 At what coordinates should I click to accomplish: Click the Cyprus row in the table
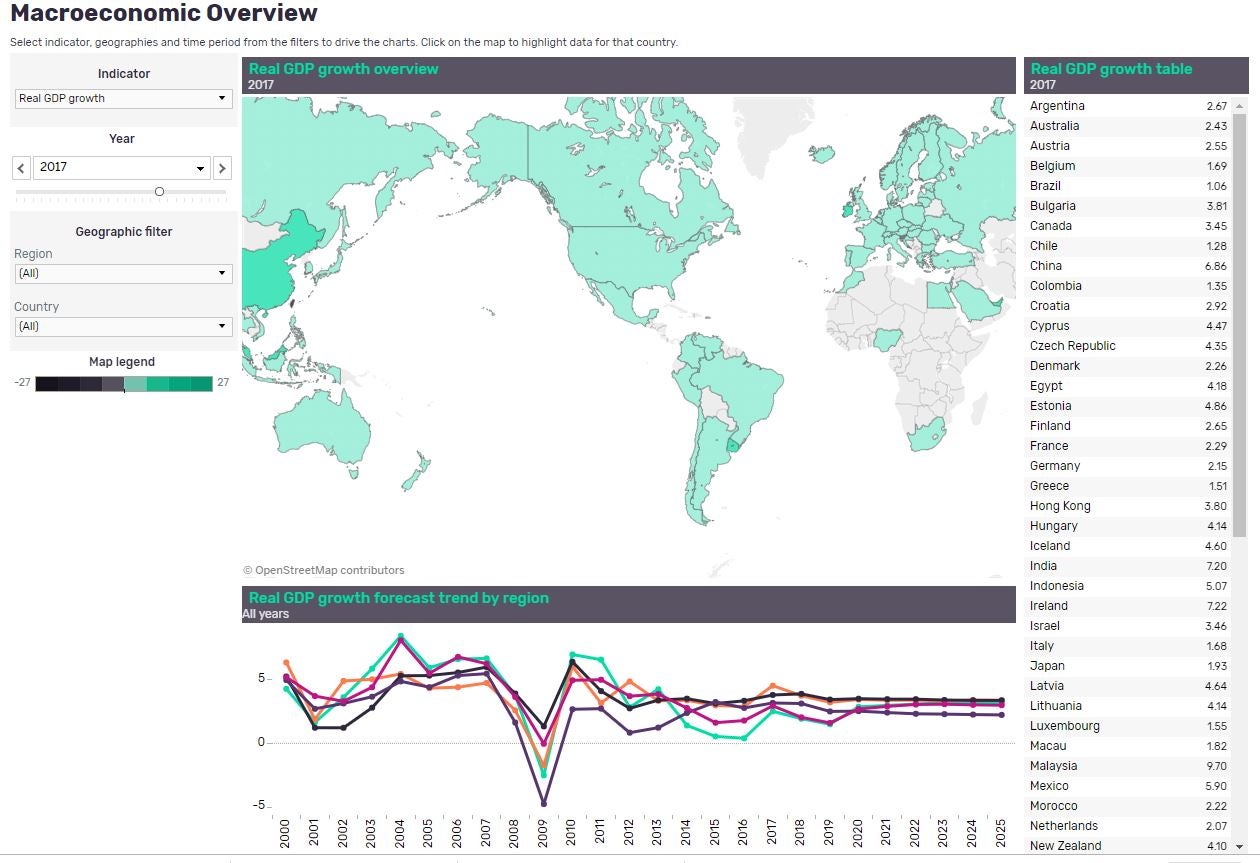tap(1128, 326)
